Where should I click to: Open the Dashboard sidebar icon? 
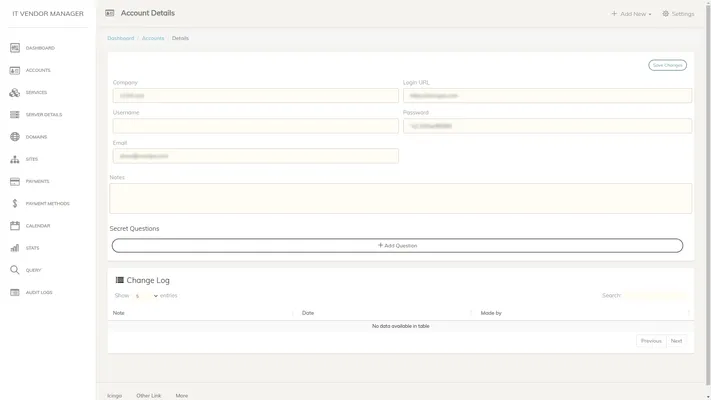pos(15,48)
